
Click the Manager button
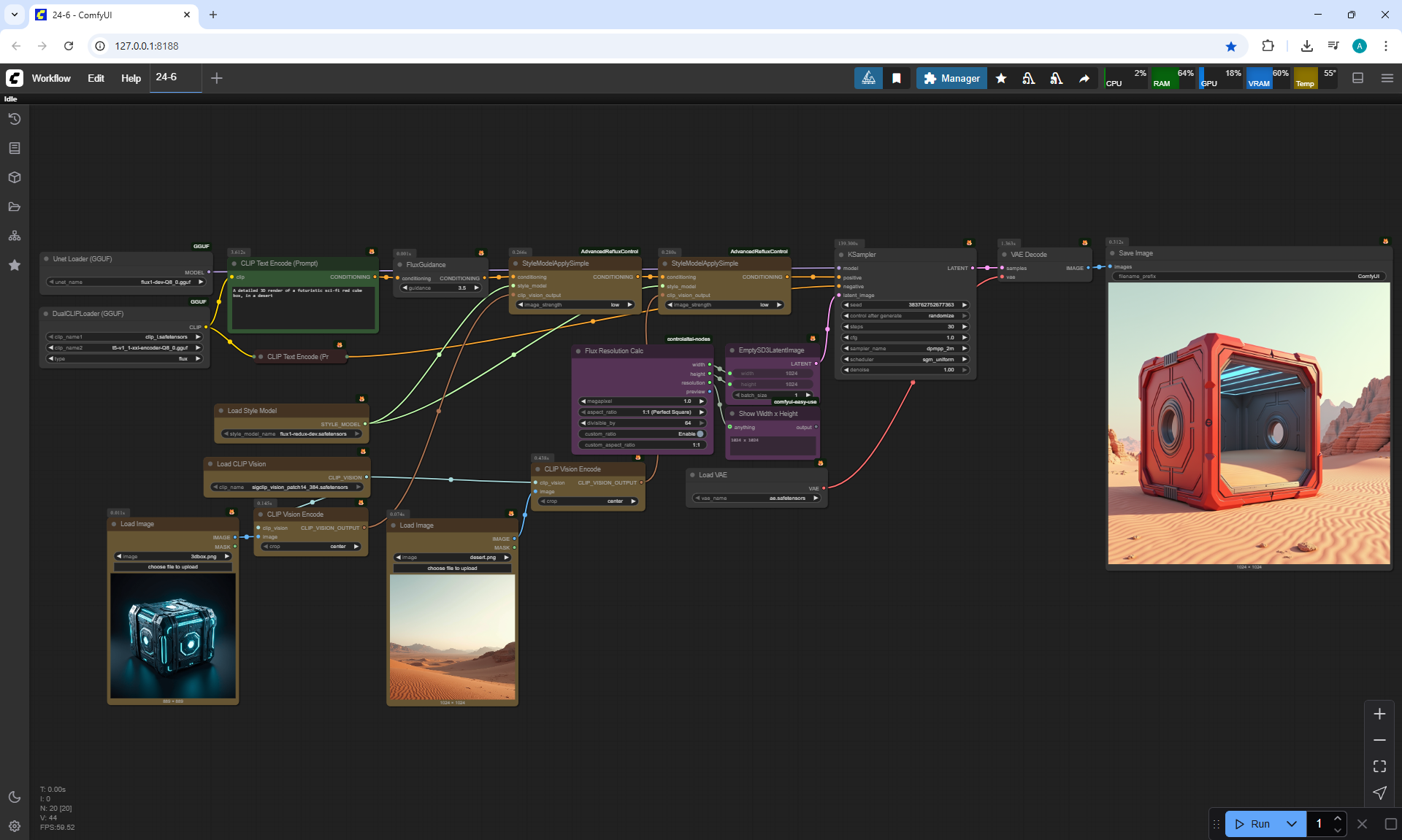(951, 78)
